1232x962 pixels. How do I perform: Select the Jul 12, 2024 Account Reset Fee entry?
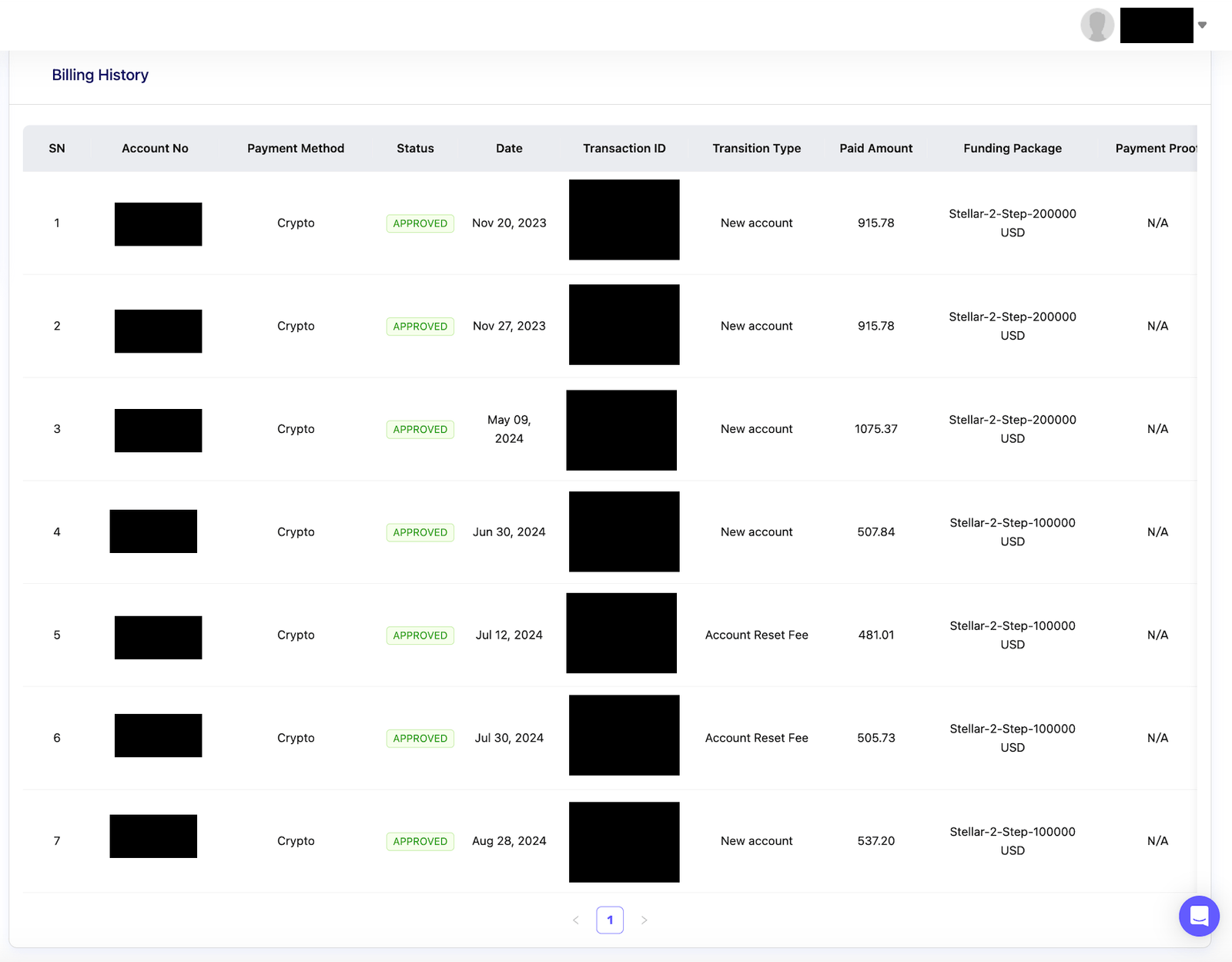click(x=756, y=635)
